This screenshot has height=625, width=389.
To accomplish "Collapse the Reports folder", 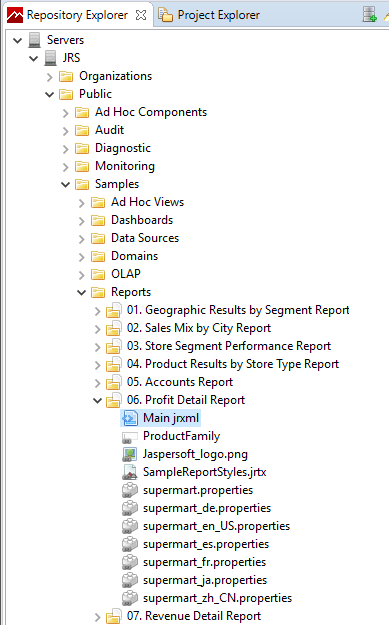I will tap(81, 293).
